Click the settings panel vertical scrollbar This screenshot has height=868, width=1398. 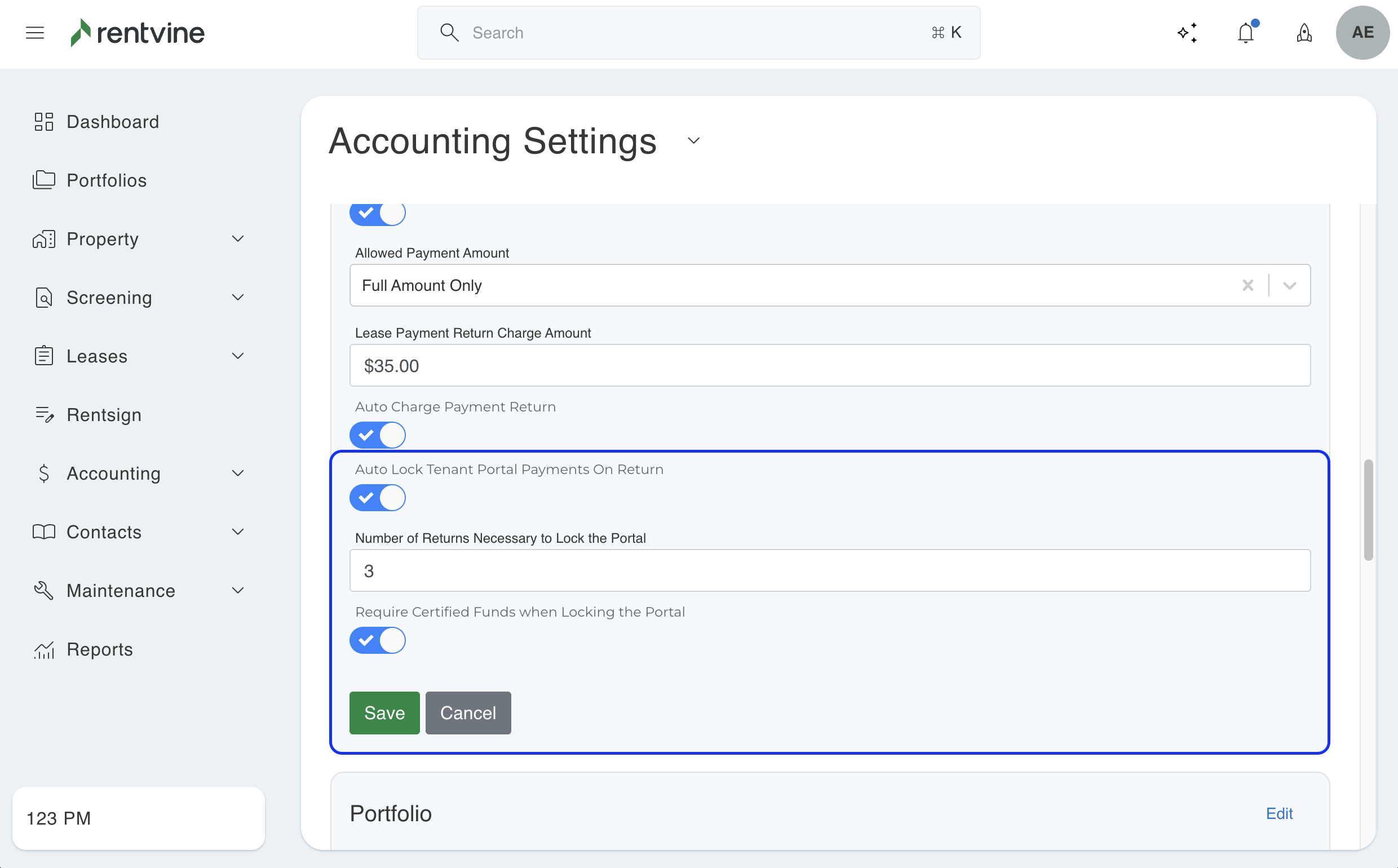[x=1368, y=509]
